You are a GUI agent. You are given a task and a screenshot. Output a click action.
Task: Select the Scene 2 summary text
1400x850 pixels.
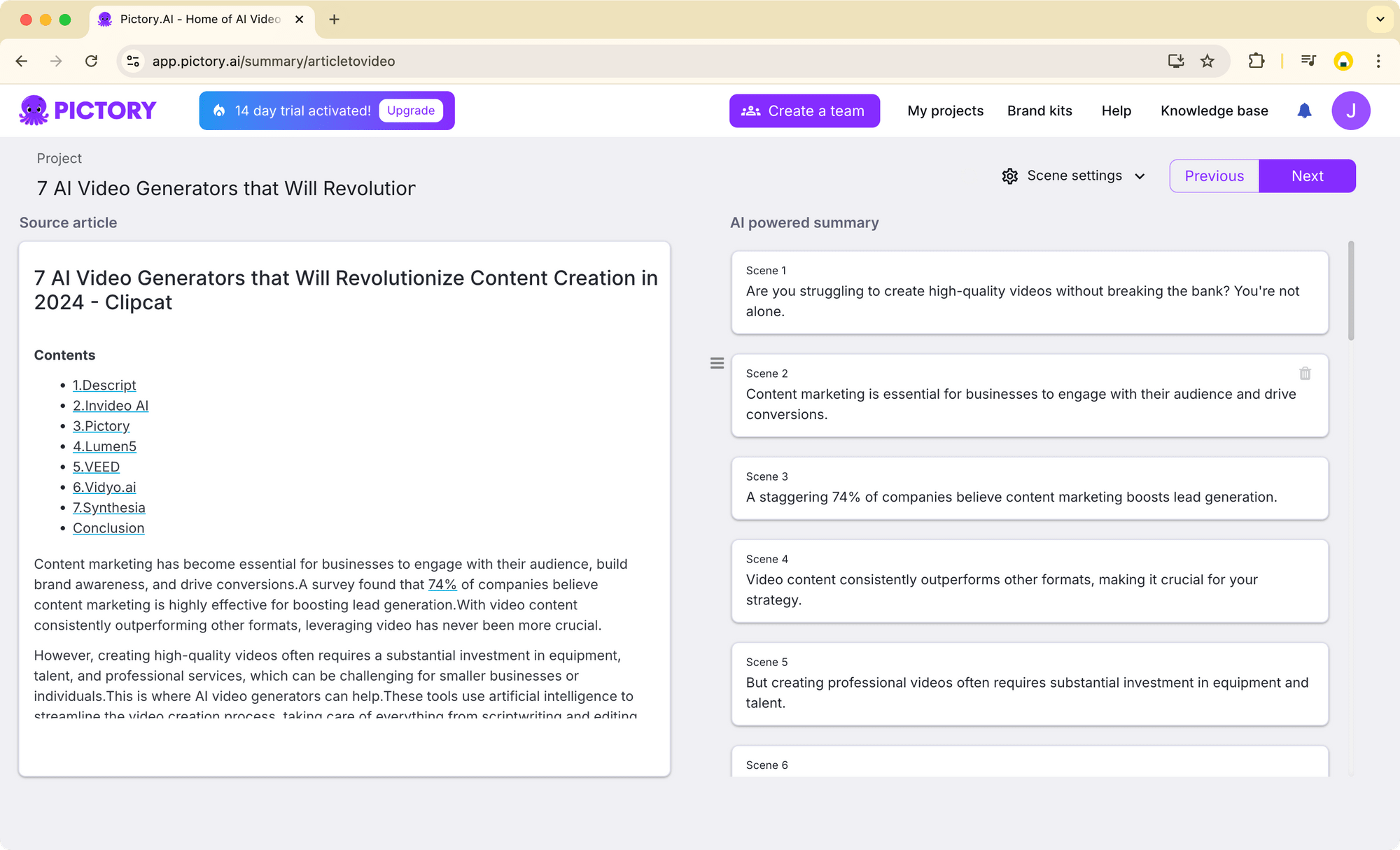(x=1021, y=404)
